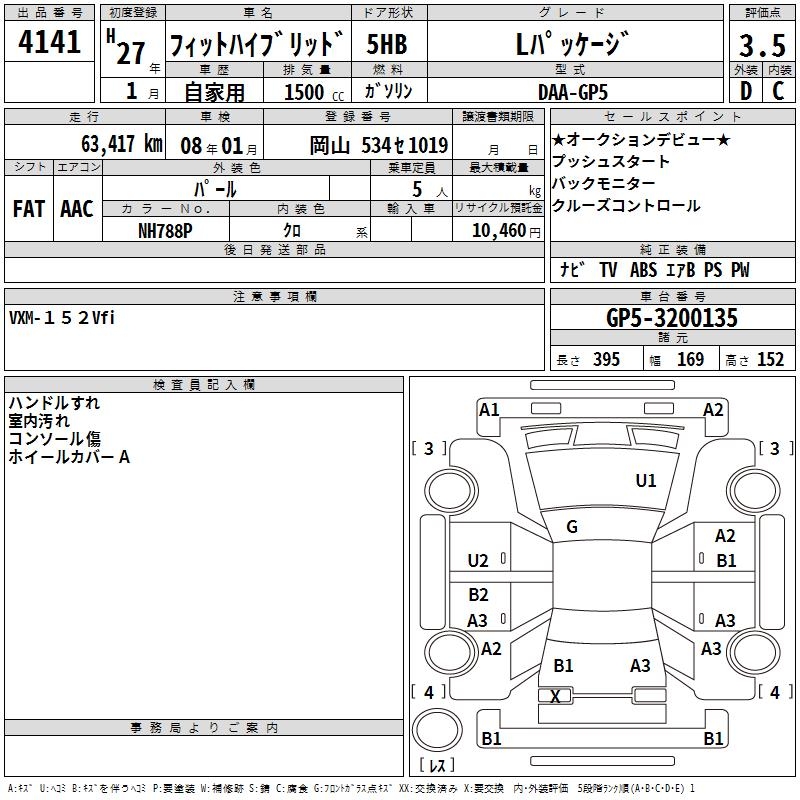The image size is (800, 800).
Task: Click the door shape value 5HB
Action: pos(387,44)
